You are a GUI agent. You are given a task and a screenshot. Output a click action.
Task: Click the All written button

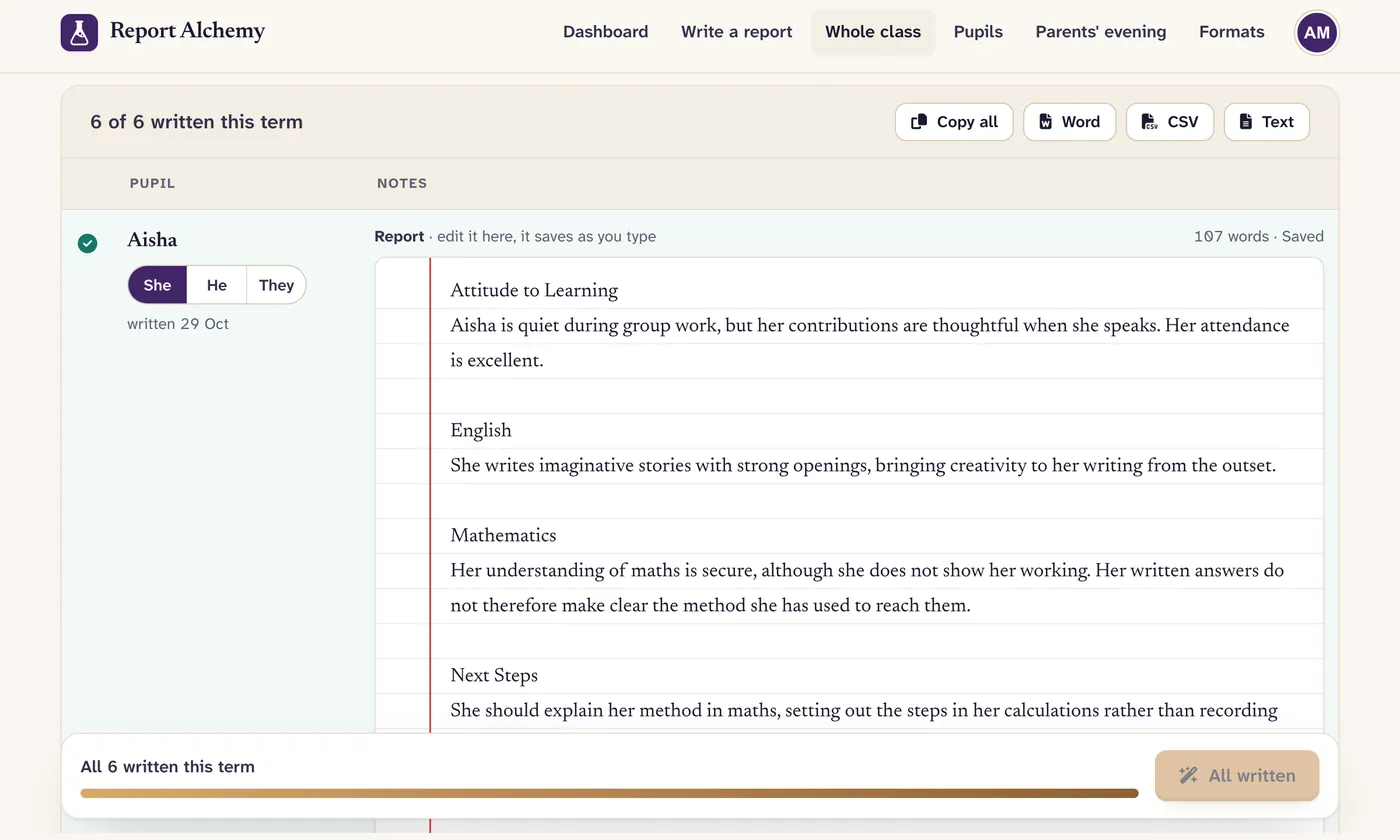click(1237, 775)
